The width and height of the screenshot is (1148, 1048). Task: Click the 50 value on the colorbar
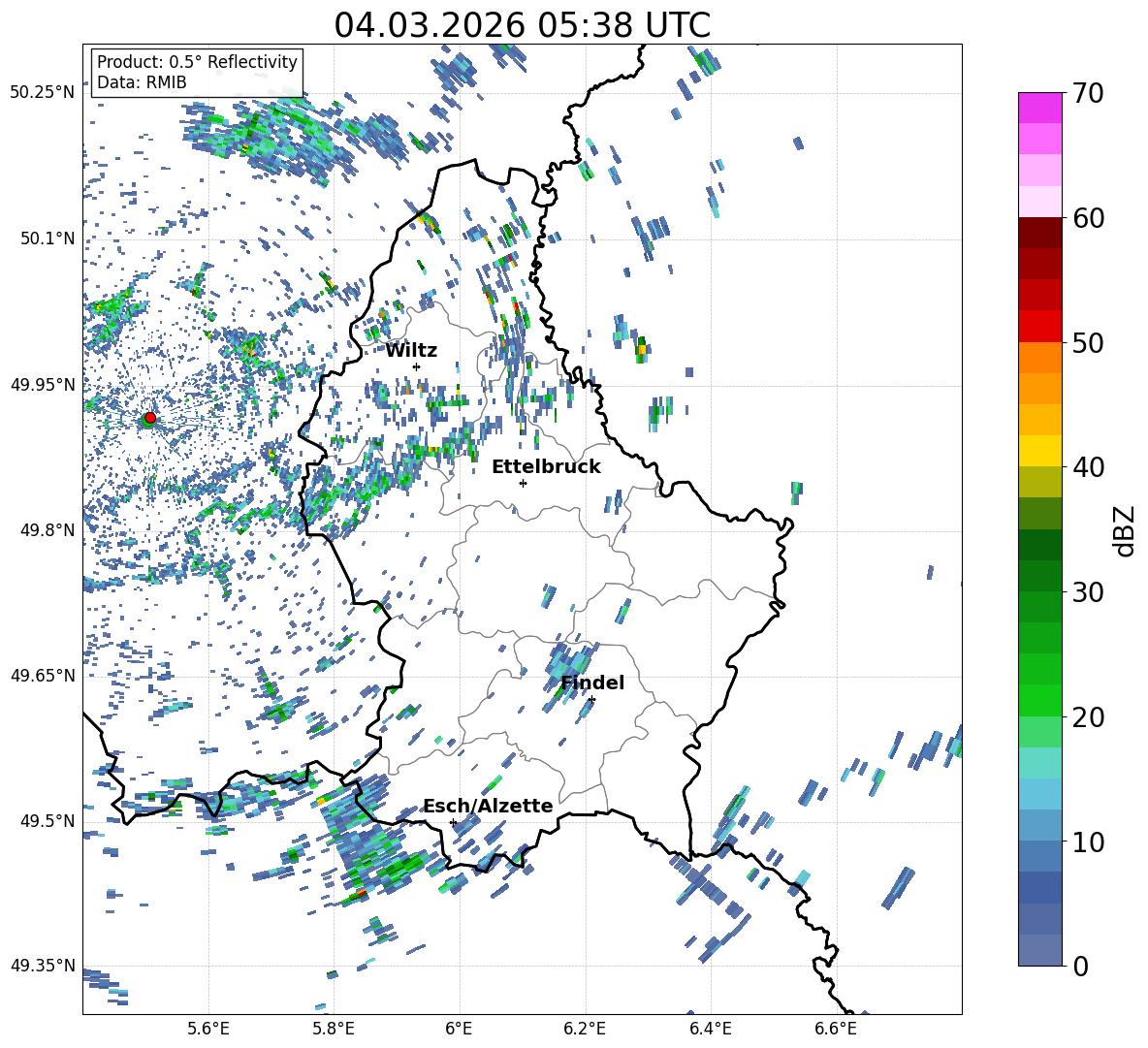(1088, 342)
